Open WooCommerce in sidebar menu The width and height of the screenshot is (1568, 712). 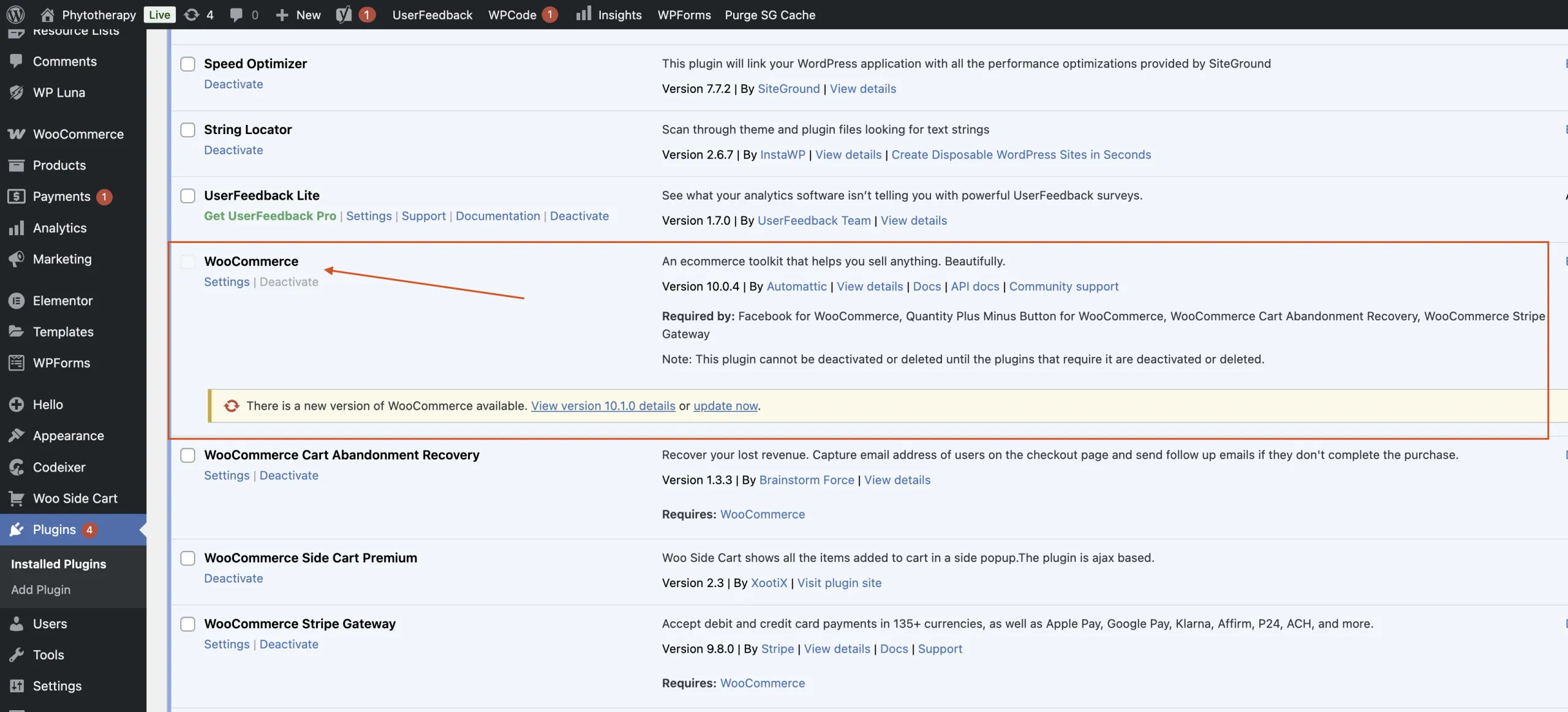pos(78,134)
